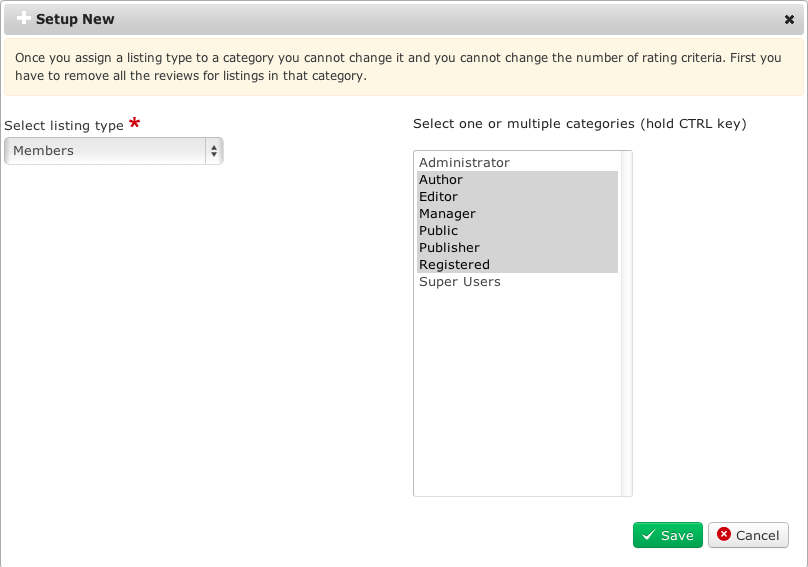This screenshot has width=808, height=567.
Task: Select the Editor category
Action: (438, 197)
